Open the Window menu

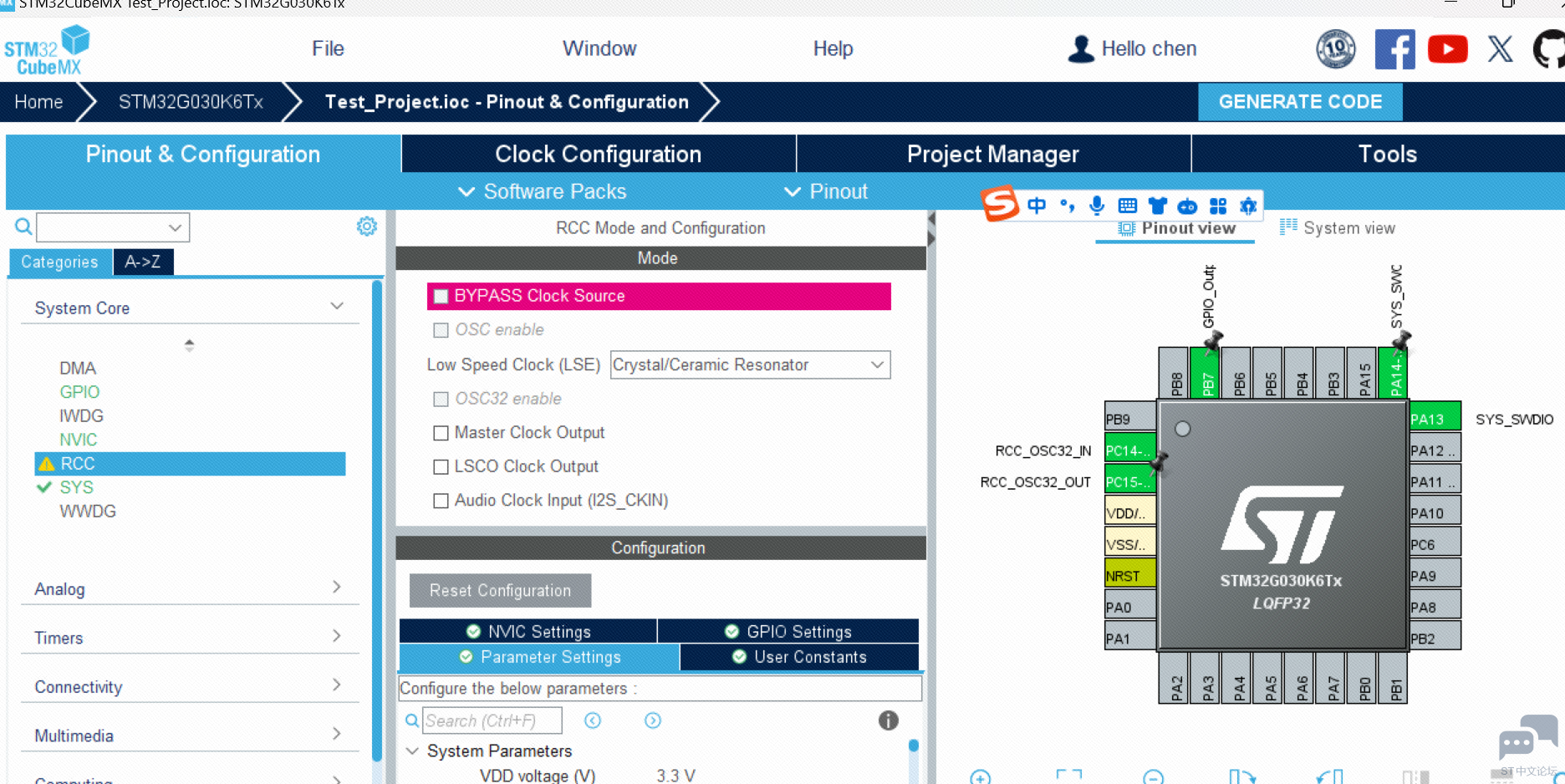pos(599,48)
